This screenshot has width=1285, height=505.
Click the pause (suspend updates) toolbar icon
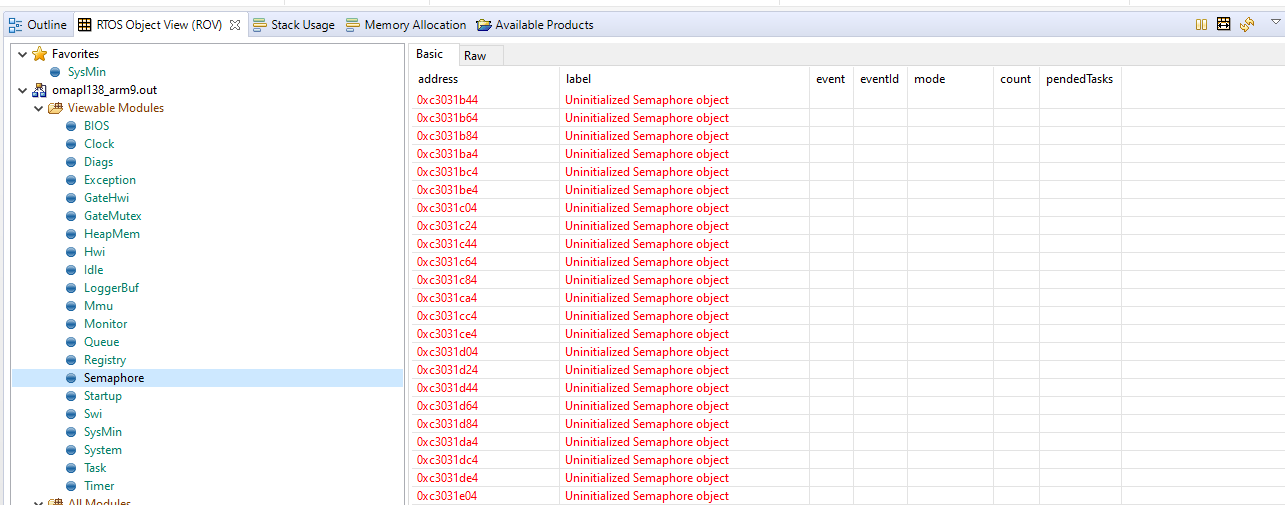pyautogui.click(x=1201, y=24)
